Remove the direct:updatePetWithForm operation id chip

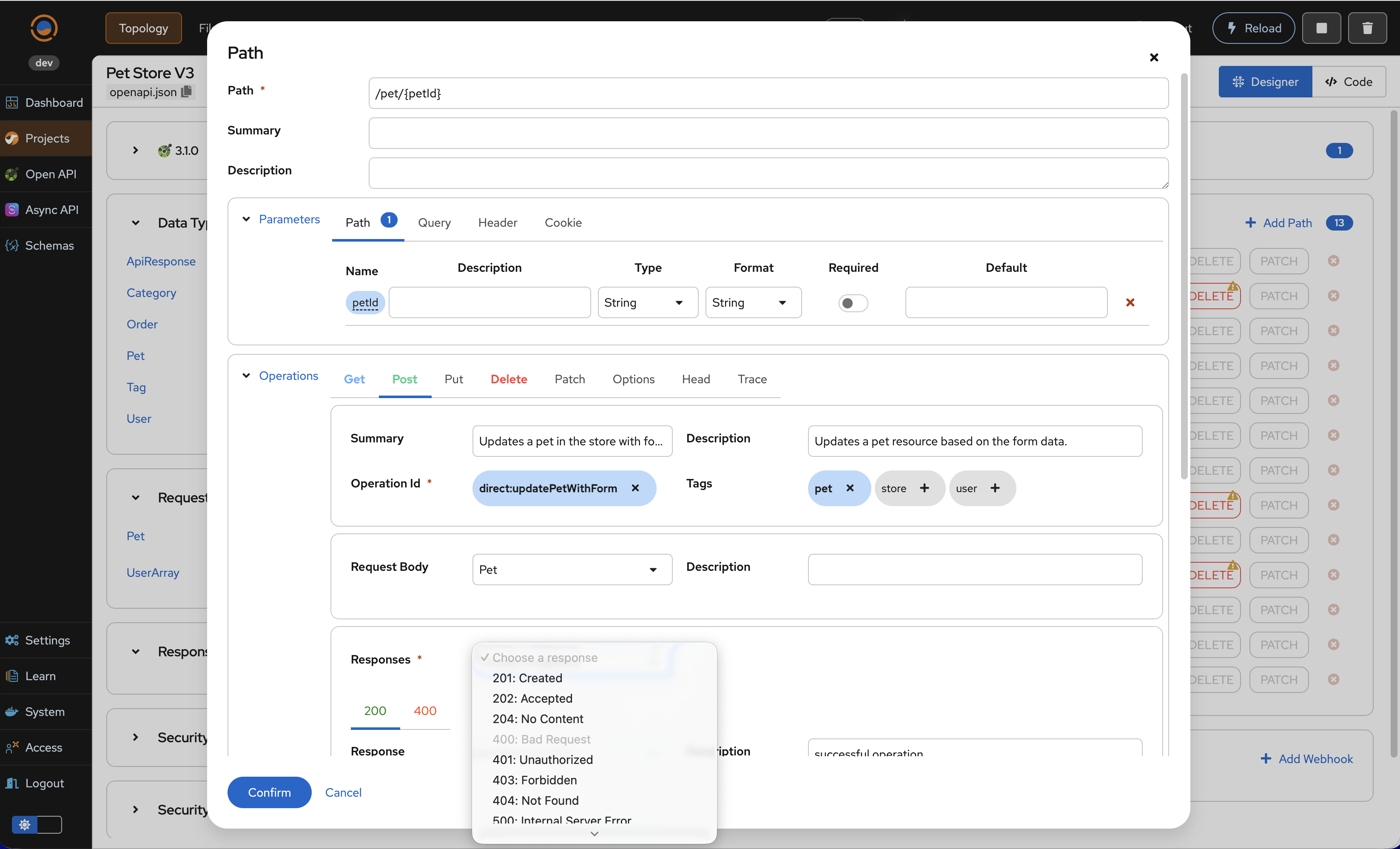coord(635,488)
